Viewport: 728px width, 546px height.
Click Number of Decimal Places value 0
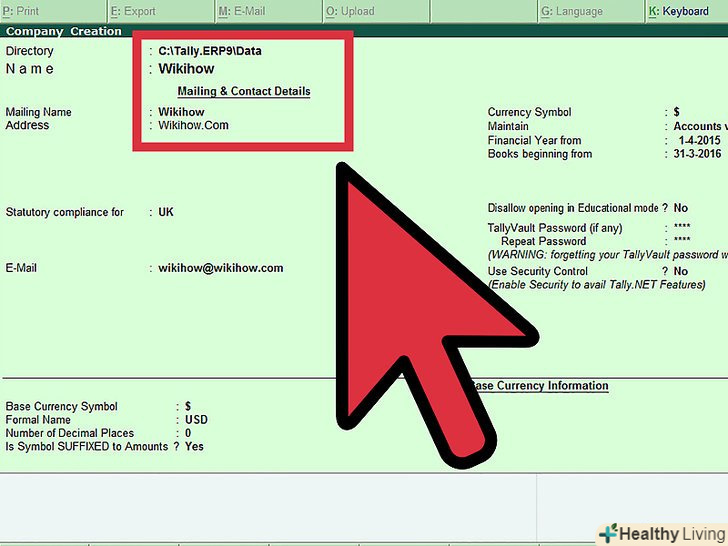188,433
